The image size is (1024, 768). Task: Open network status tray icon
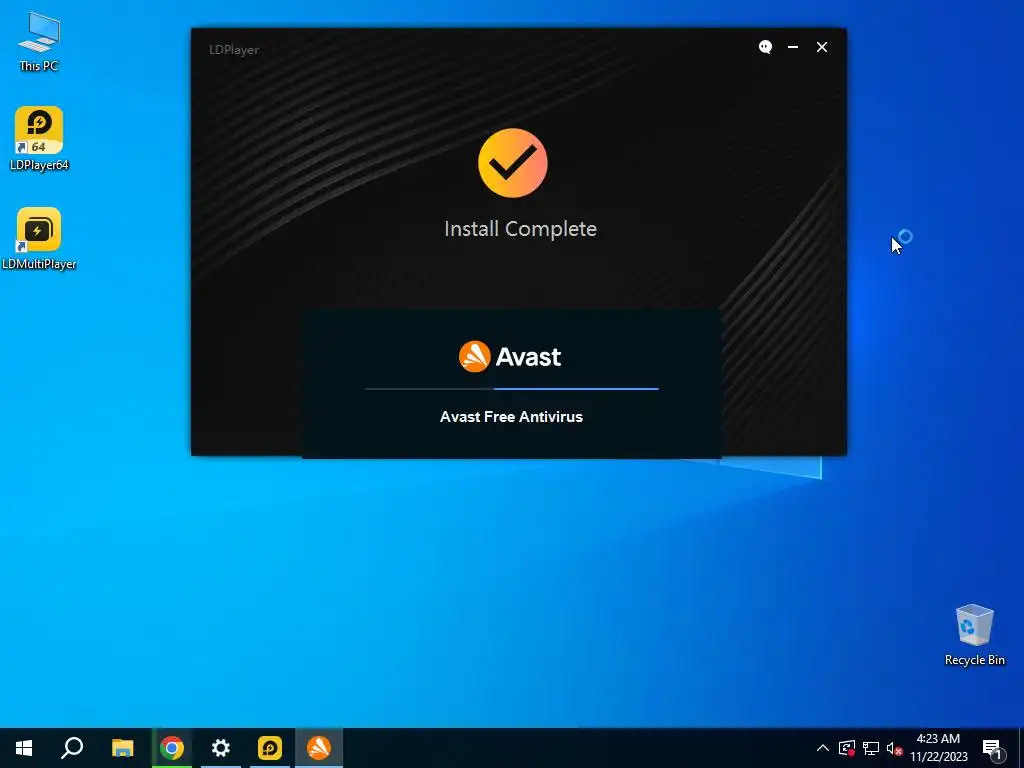tap(871, 748)
